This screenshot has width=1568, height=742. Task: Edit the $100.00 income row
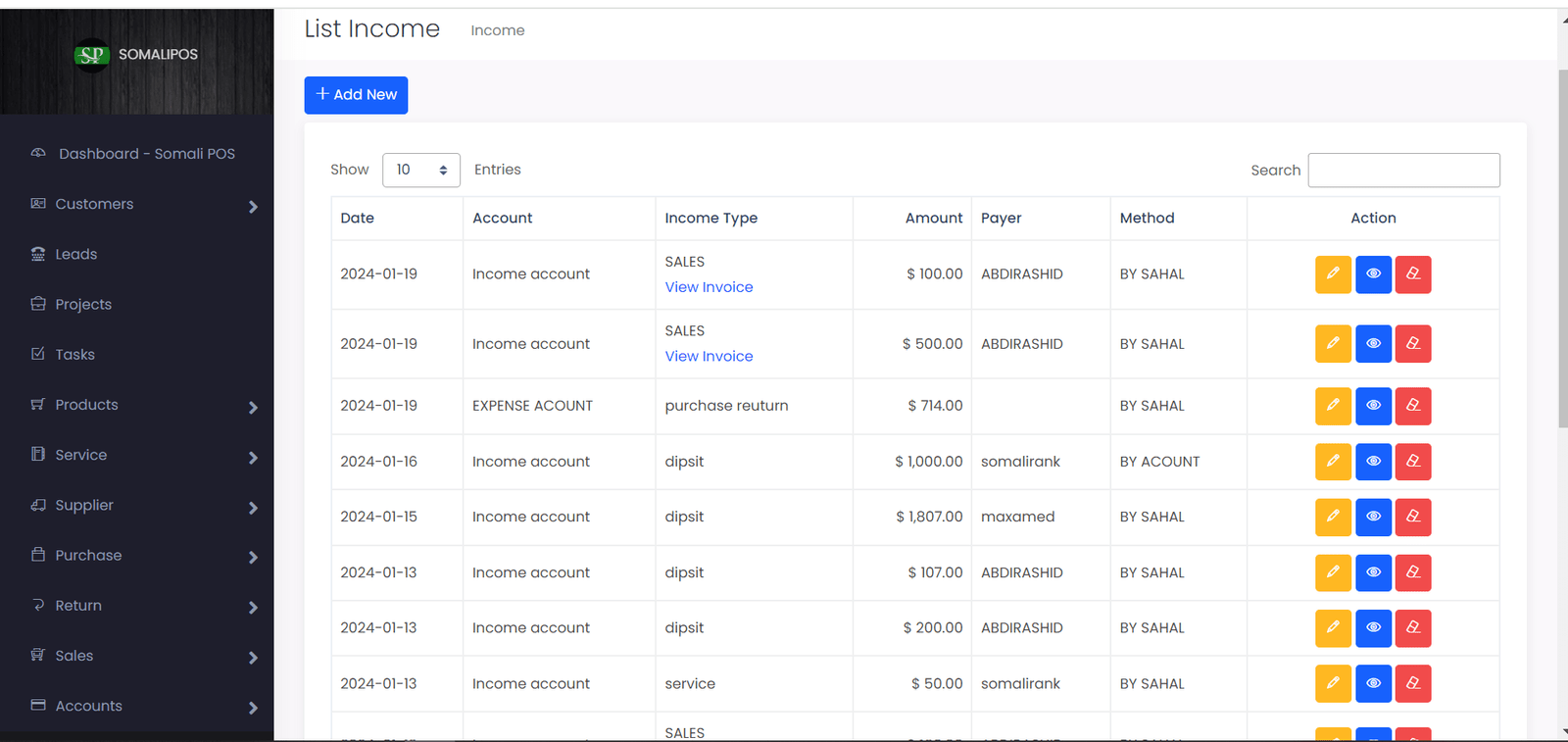click(x=1333, y=274)
